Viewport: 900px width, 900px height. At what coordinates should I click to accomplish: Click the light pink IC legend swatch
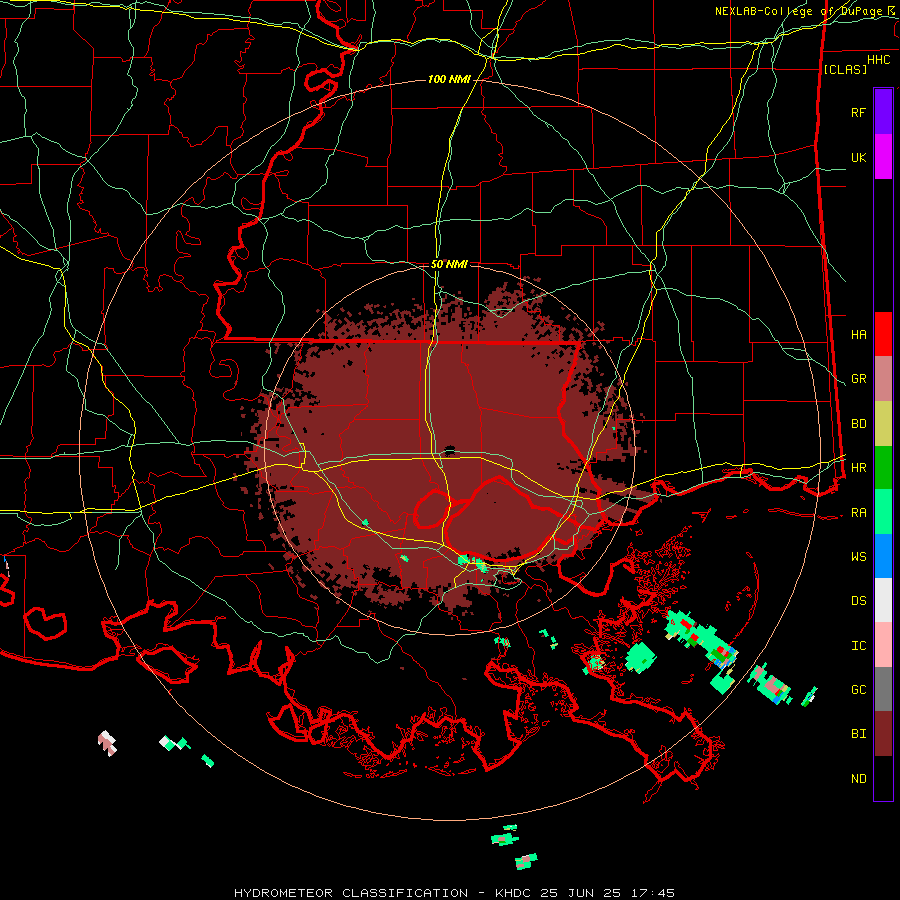tap(883, 645)
